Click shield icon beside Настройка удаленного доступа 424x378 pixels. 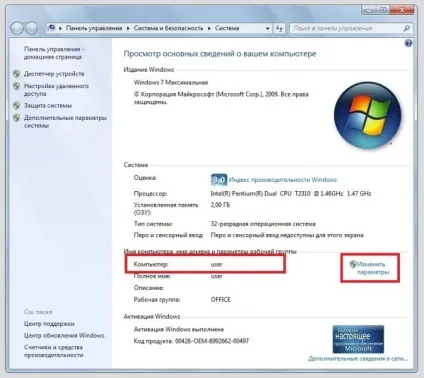16,86
